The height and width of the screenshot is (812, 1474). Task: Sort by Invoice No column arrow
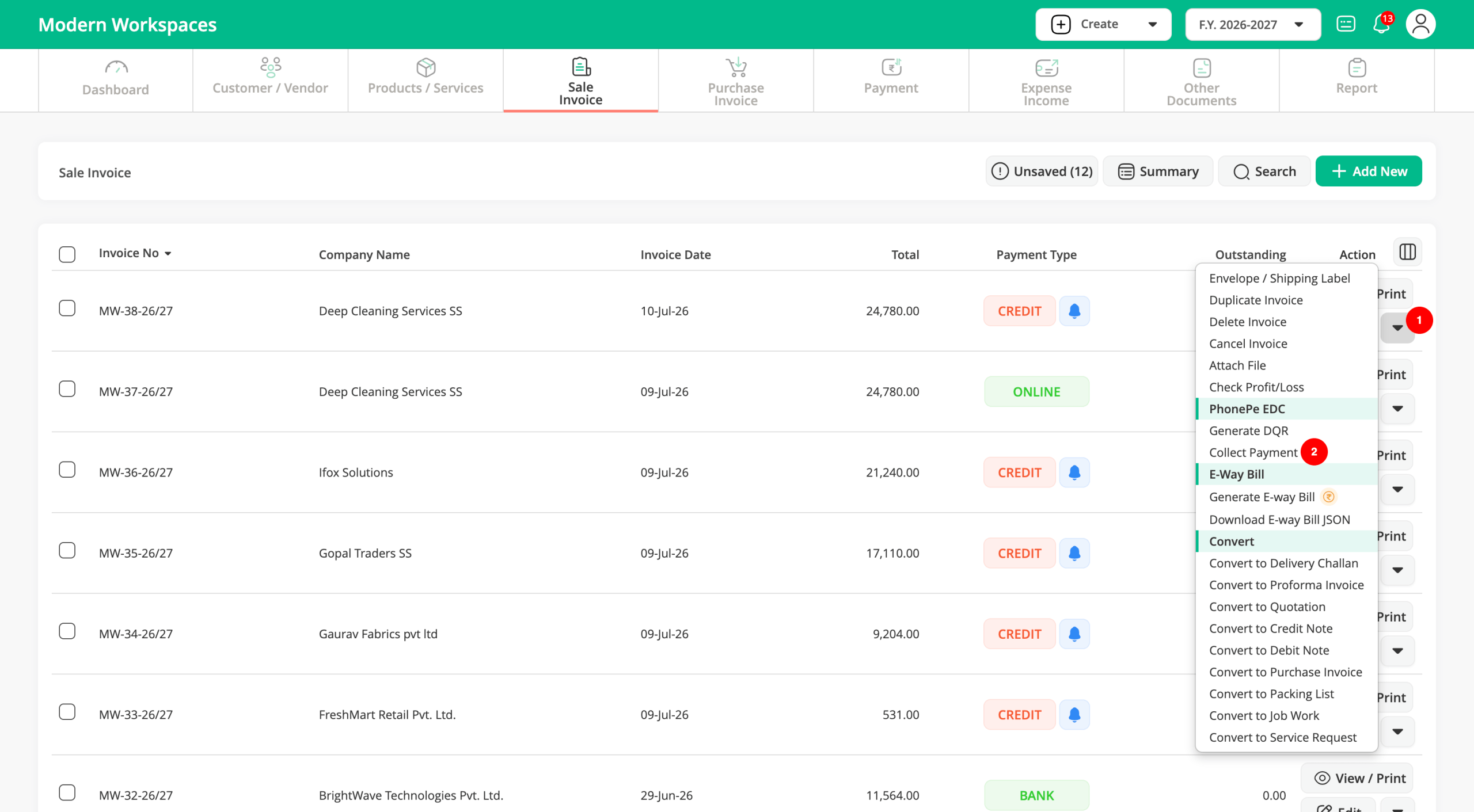(168, 254)
